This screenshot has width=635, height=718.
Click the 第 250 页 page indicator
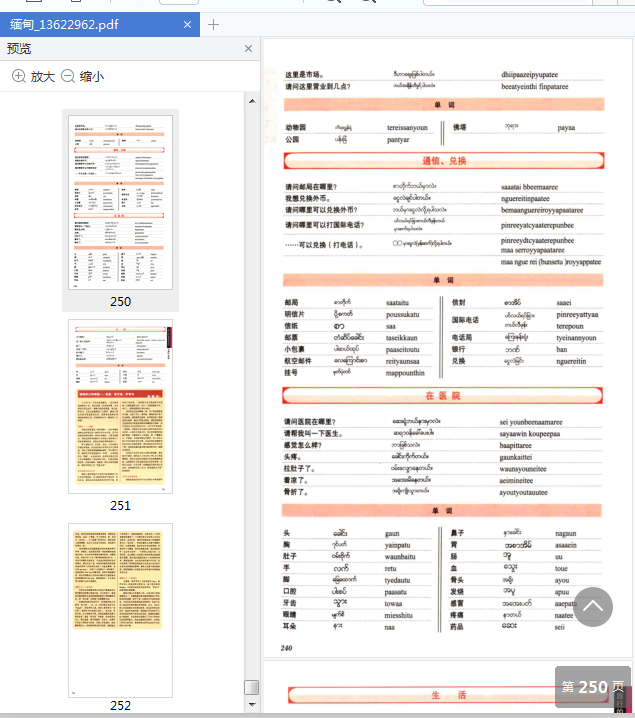pos(593,687)
